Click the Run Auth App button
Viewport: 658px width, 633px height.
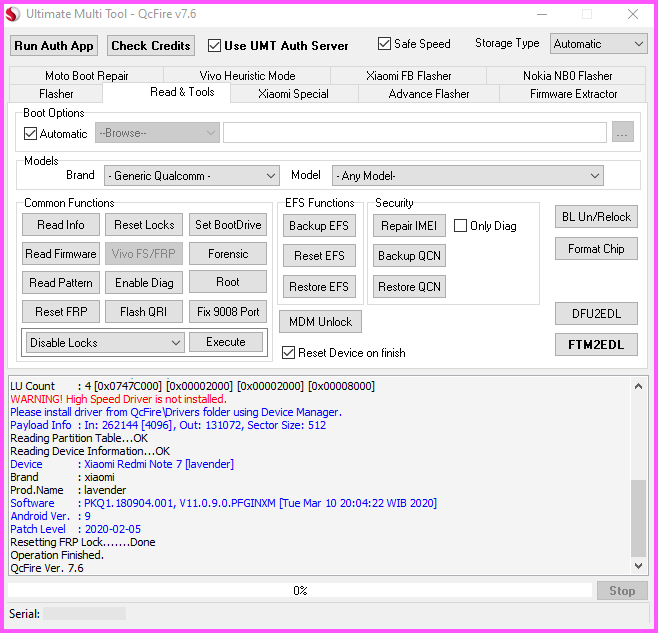(x=54, y=45)
